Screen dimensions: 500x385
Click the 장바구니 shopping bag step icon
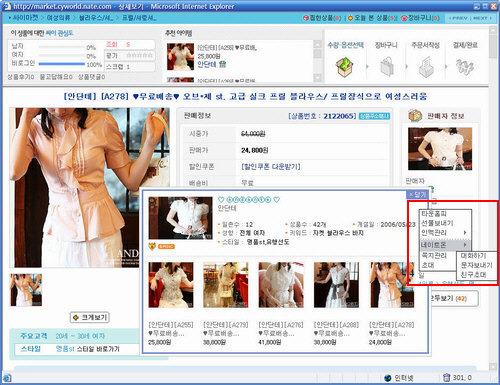(387, 66)
